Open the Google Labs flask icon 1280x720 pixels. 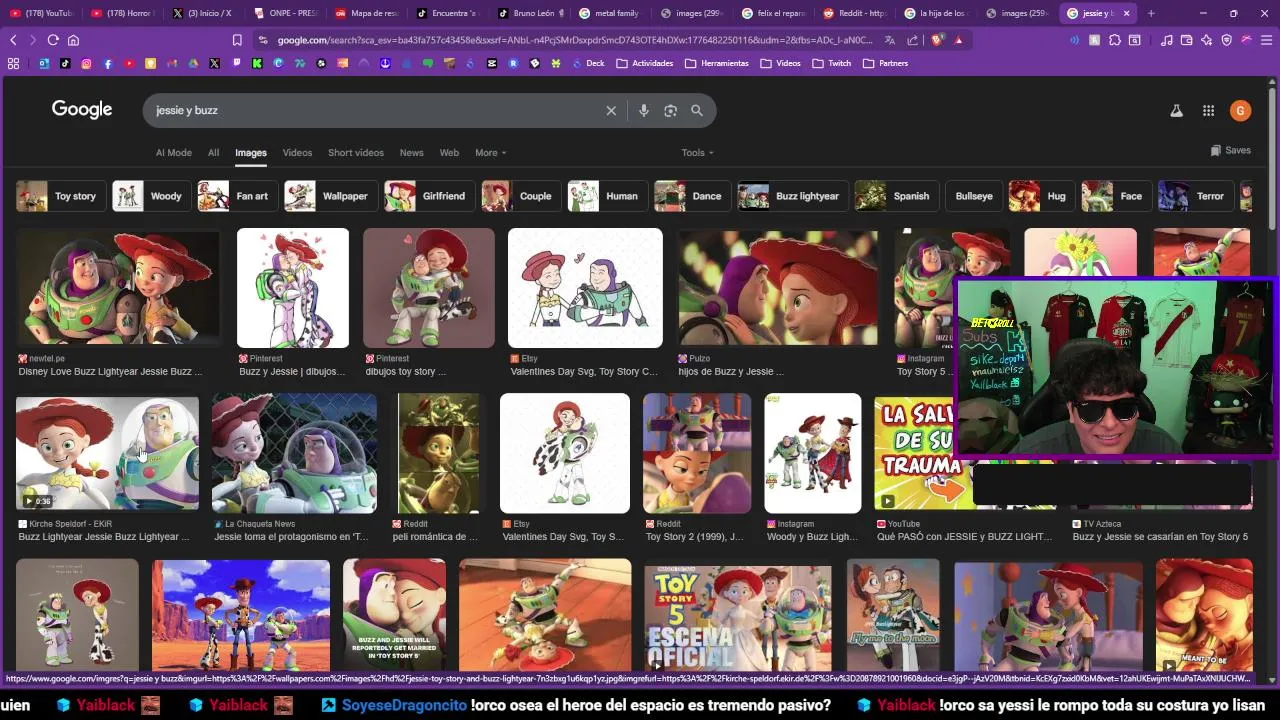tap(1177, 111)
